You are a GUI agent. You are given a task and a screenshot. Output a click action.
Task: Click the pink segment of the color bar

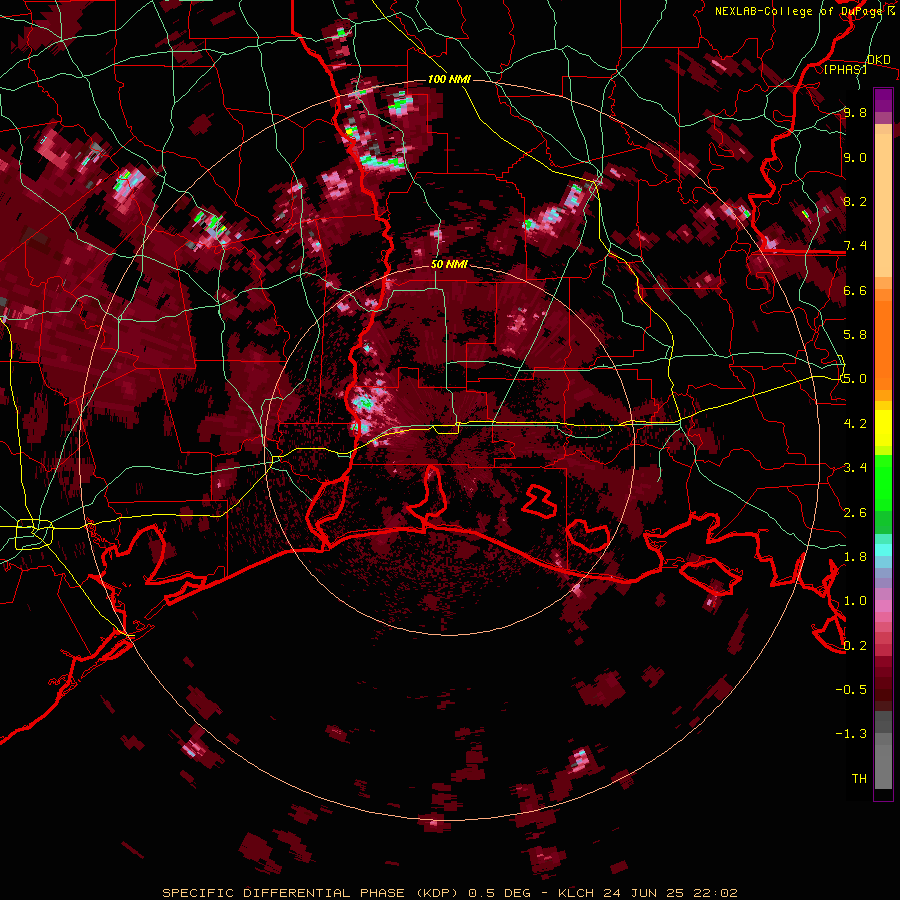[x=883, y=606]
